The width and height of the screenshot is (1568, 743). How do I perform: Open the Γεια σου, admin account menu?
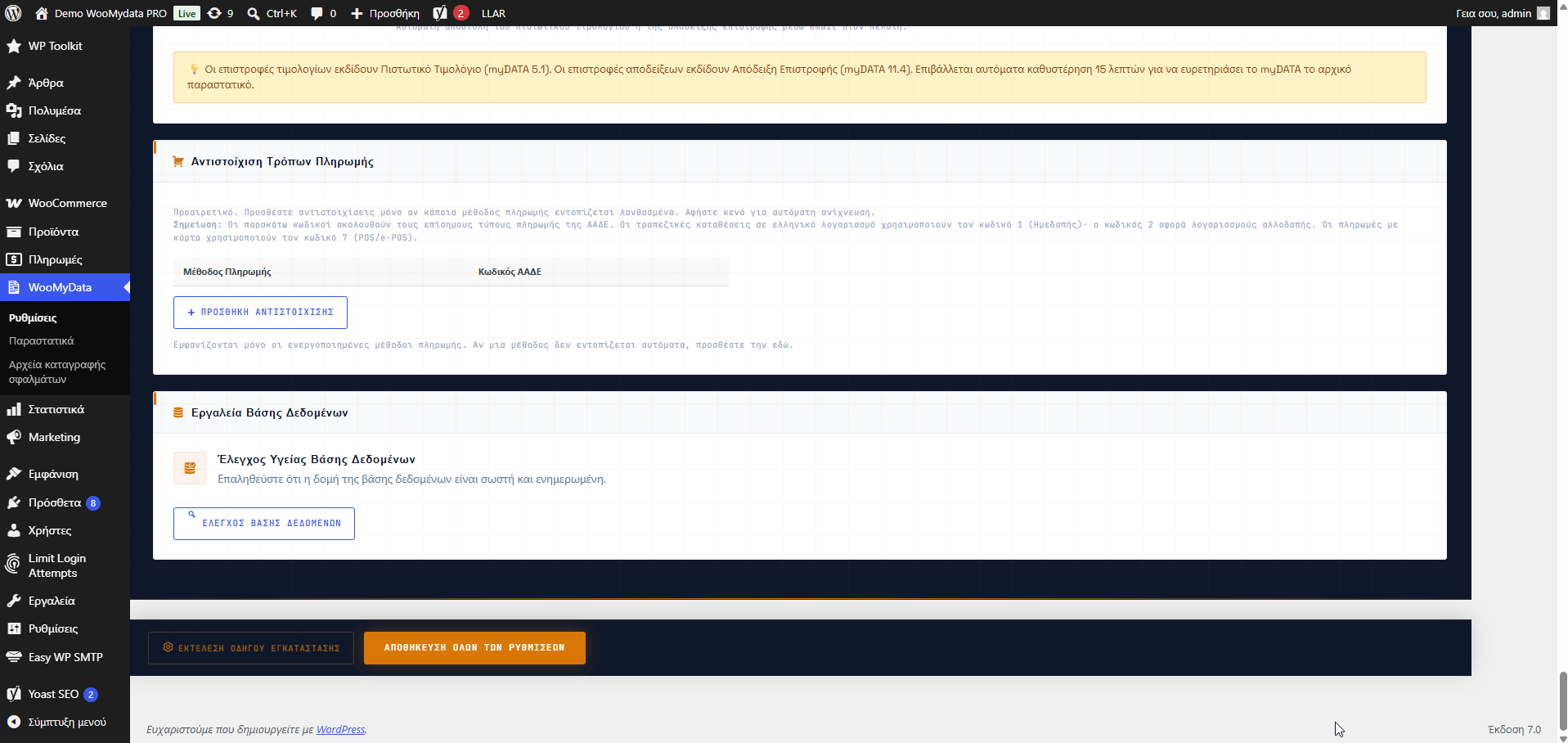pos(1503,13)
